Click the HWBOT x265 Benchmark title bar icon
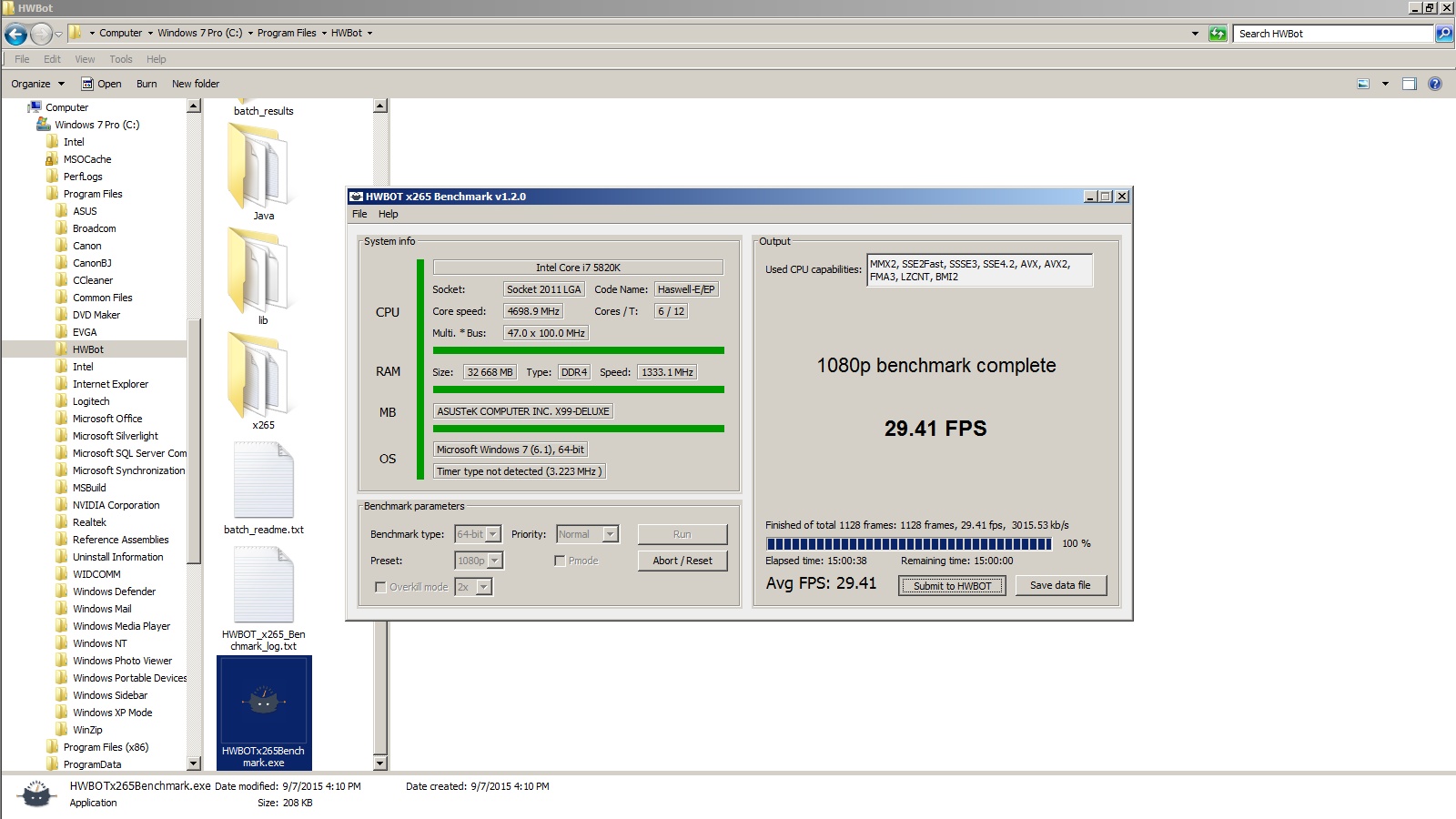1456x819 pixels. click(357, 197)
